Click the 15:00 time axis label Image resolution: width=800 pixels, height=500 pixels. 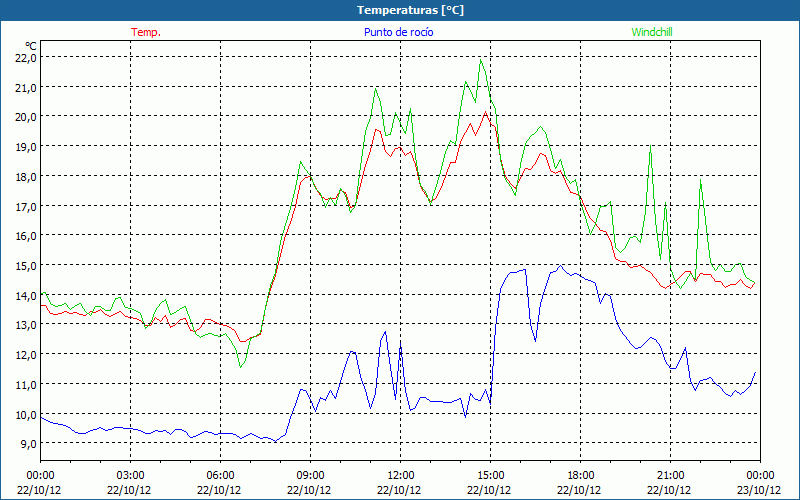490,476
